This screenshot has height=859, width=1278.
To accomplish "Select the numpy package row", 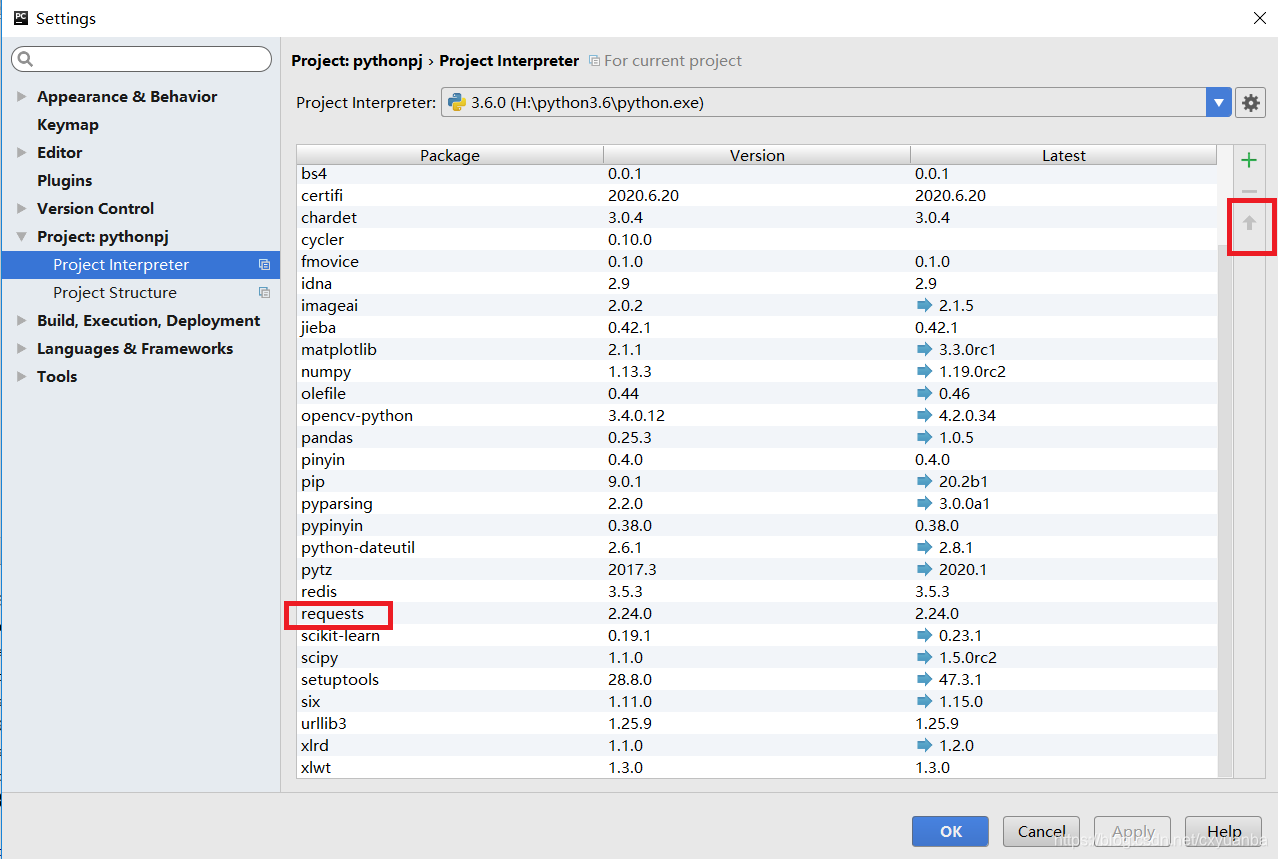I will pos(757,371).
